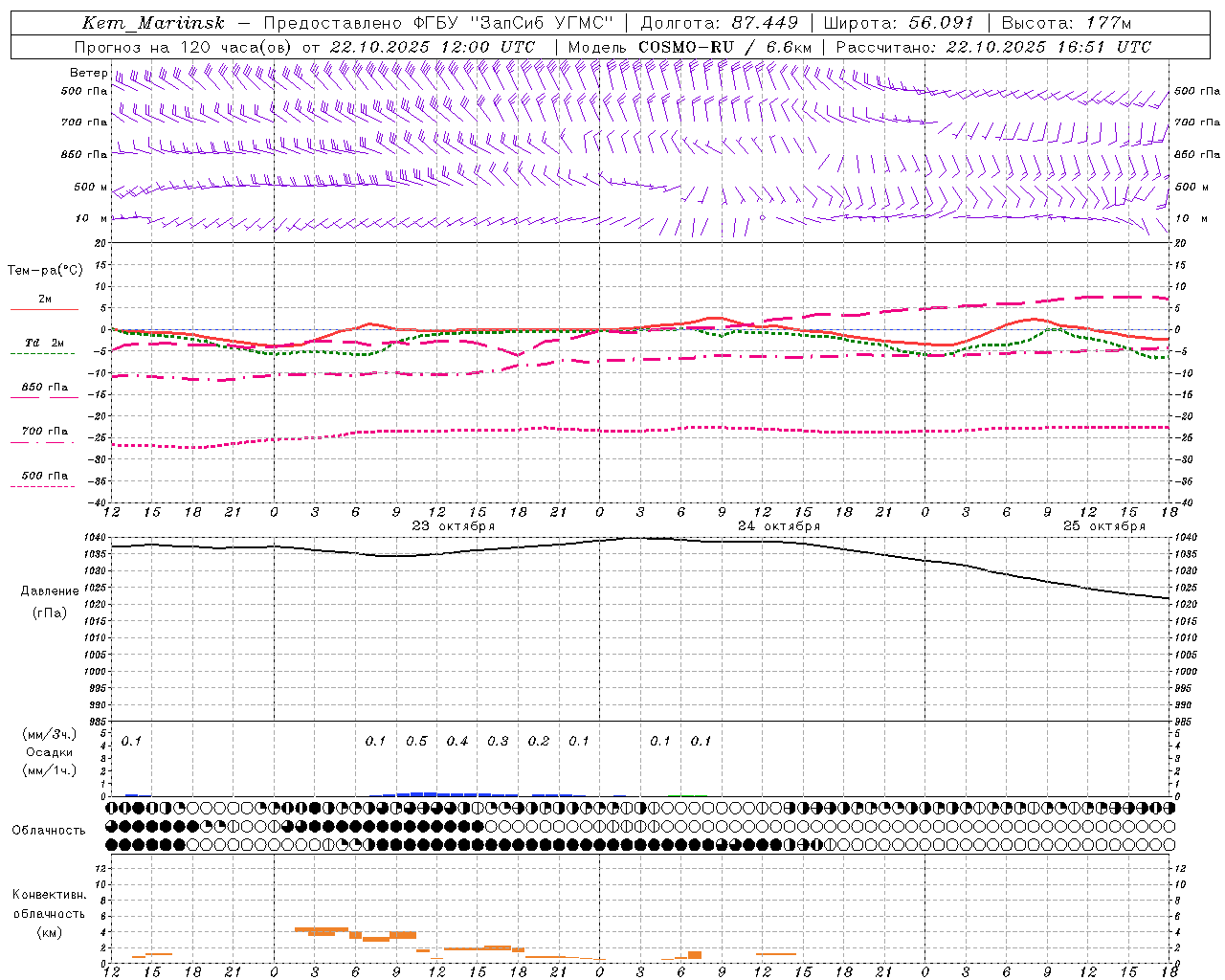Click the "Рассчитано: 22.10.2025 16:51 UTC" timestamp
This screenshot has width=1225, height=980.
click(993, 47)
